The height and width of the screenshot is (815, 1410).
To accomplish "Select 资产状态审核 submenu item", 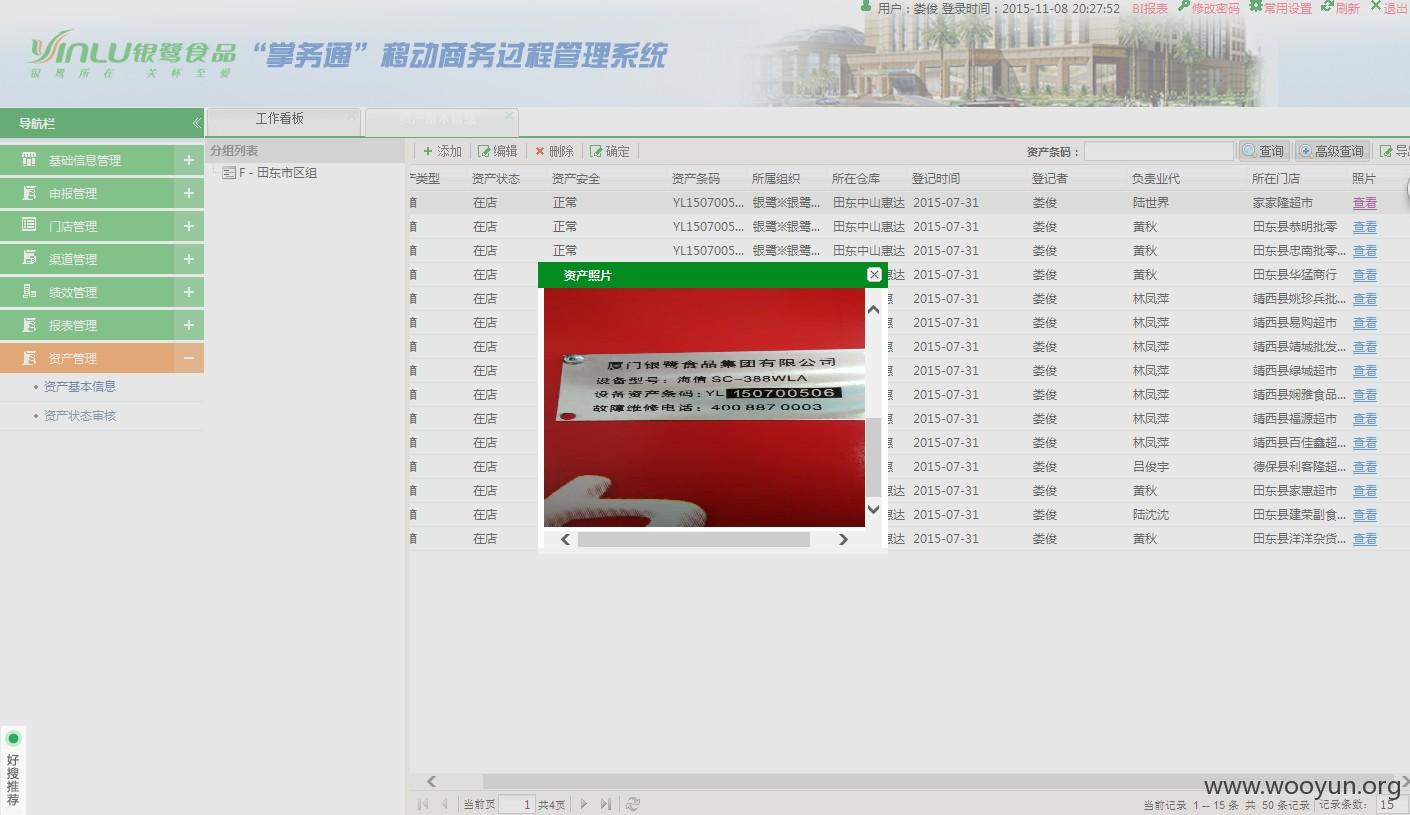I will coord(80,416).
